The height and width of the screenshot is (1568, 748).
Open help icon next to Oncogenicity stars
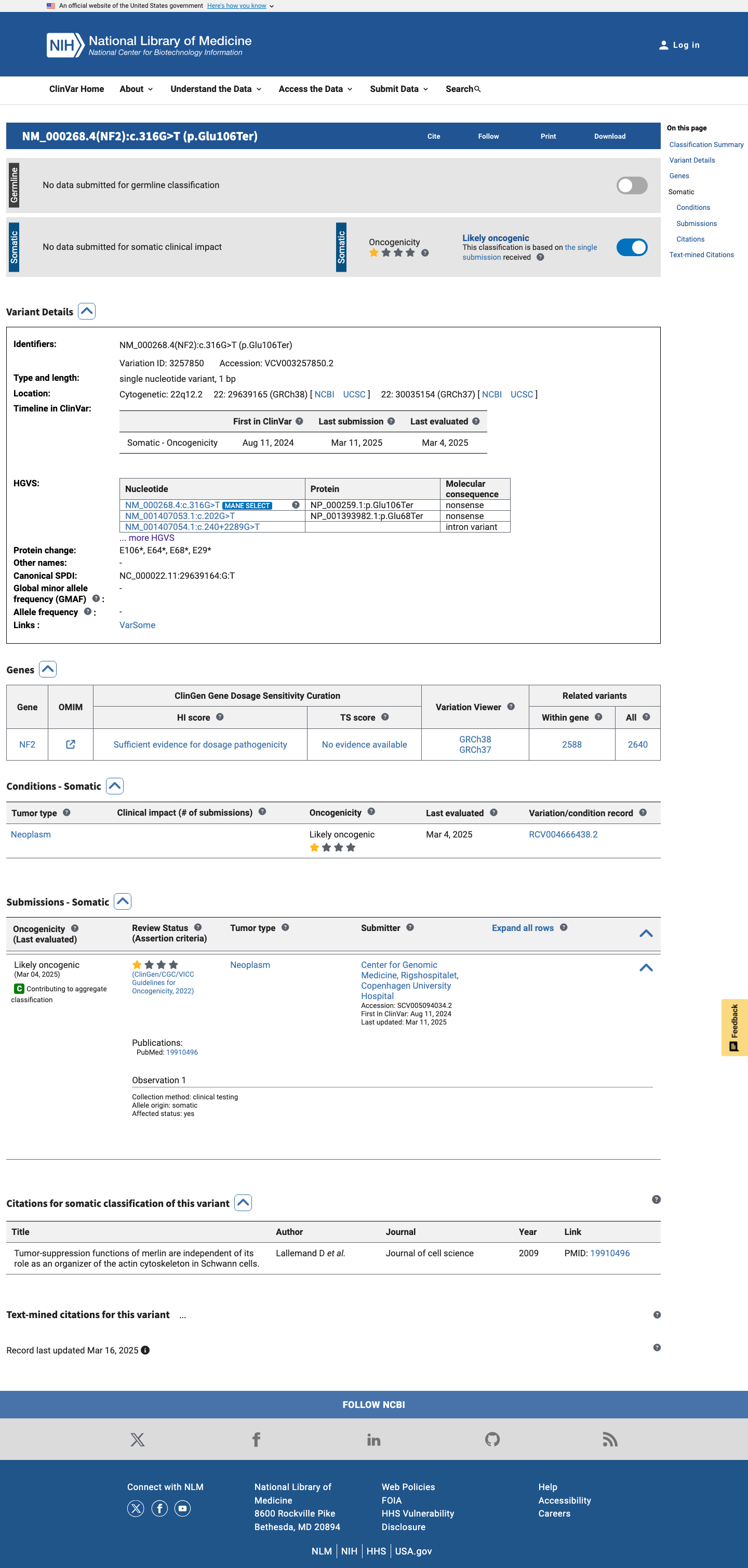[x=425, y=253]
